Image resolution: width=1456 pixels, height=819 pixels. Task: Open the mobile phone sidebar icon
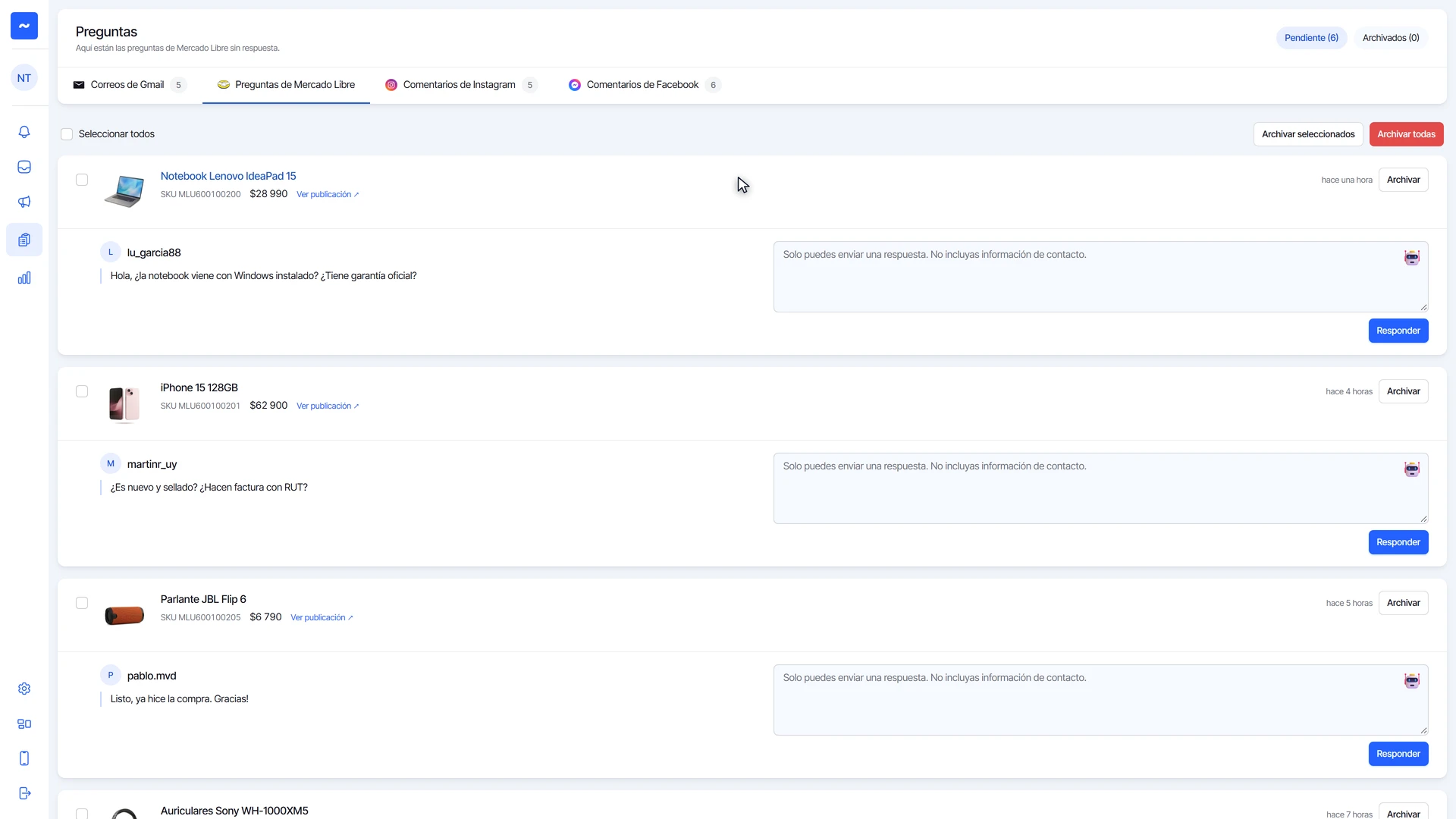[24, 758]
